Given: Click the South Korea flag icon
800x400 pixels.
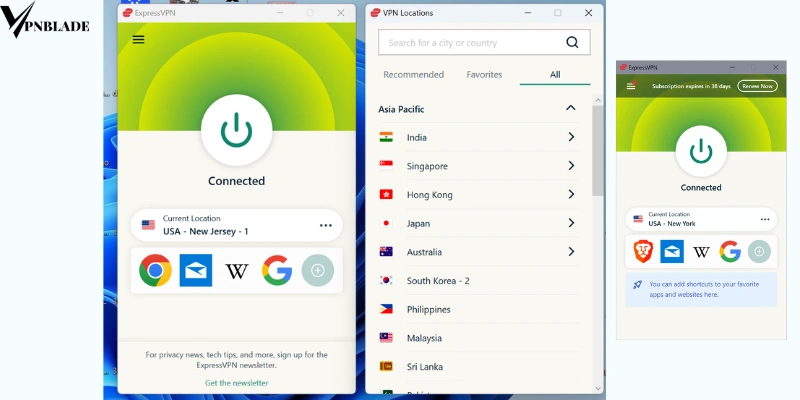Looking at the screenshot, I should coord(386,280).
